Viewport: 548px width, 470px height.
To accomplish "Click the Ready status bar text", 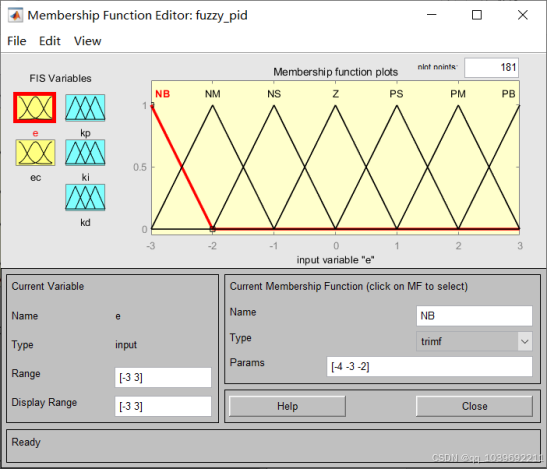I will pos(26,442).
